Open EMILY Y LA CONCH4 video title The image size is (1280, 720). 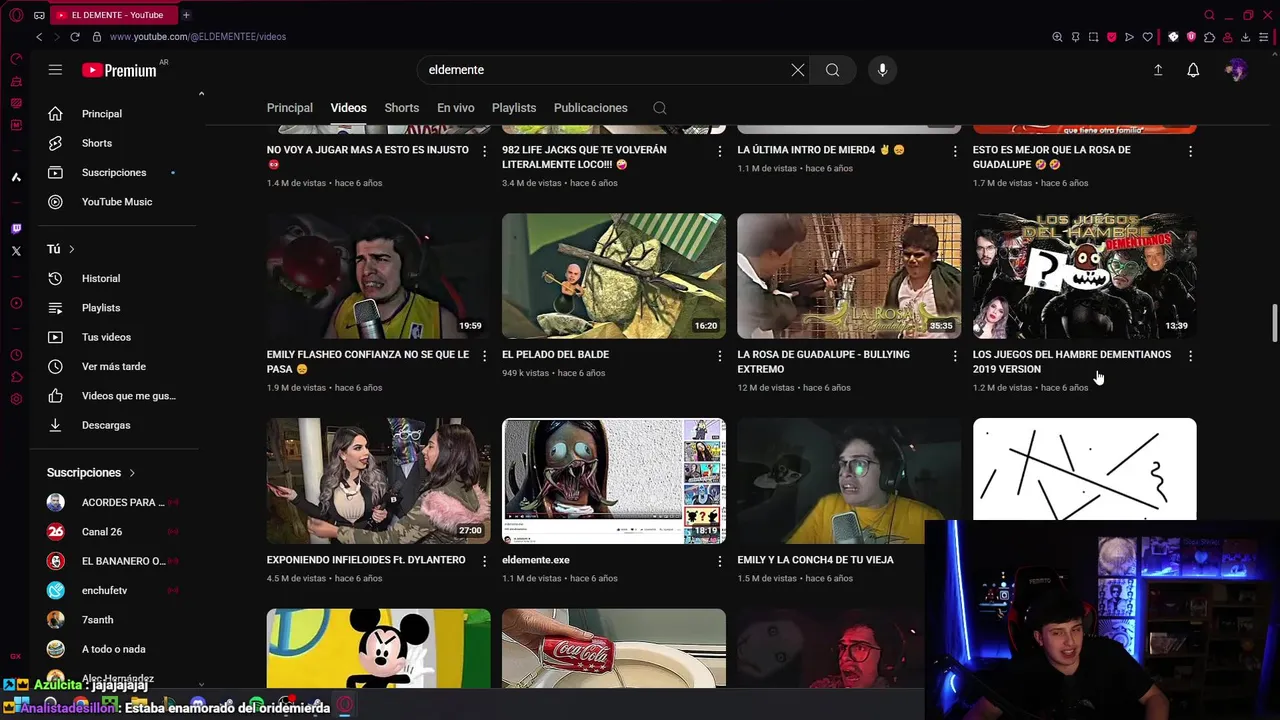click(815, 560)
